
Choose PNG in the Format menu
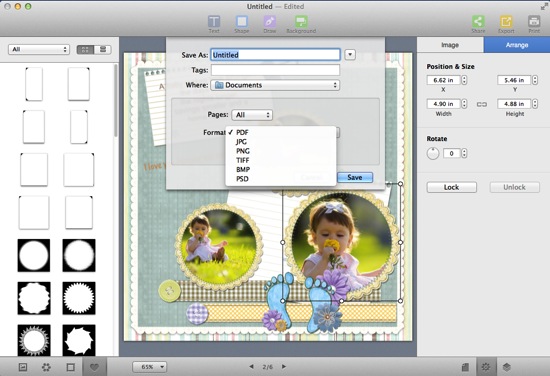click(281, 151)
